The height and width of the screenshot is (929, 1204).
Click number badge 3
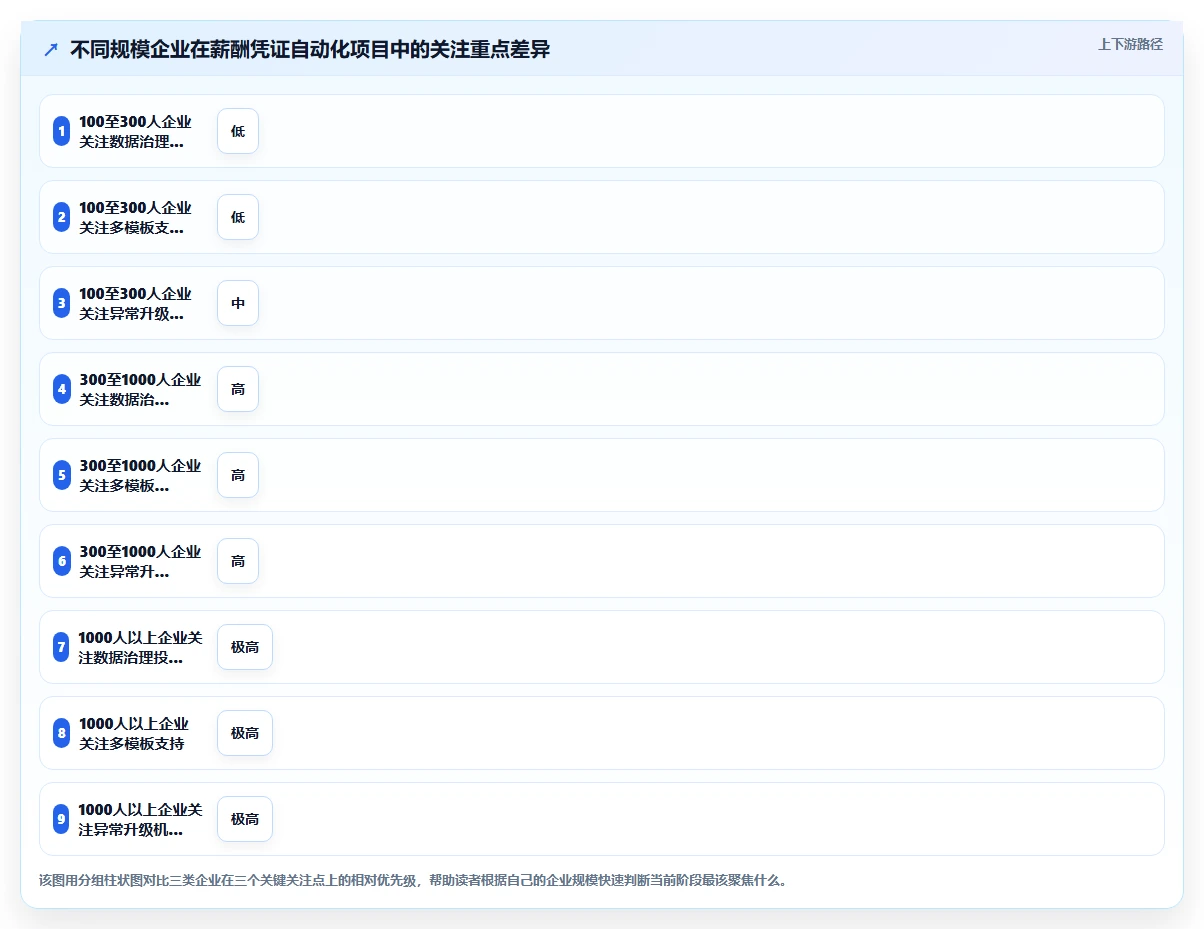pyautogui.click(x=62, y=303)
